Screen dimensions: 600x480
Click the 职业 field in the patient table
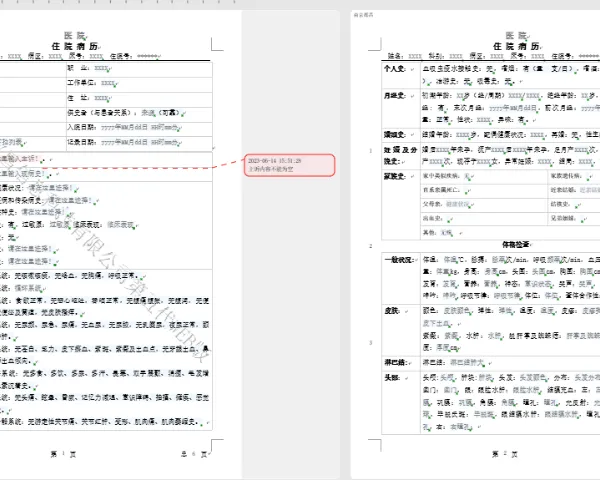pyautogui.click(x=139, y=69)
